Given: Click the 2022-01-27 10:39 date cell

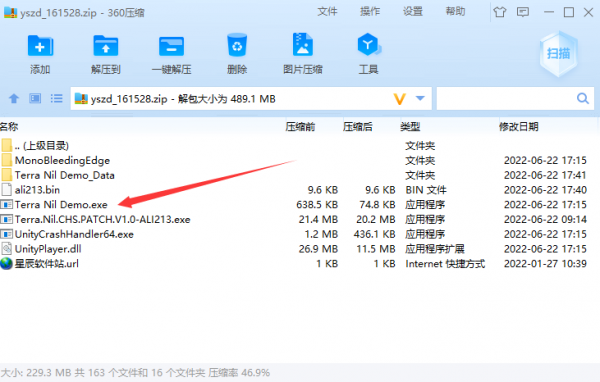Looking at the screenshot, I should pos(545,264).
